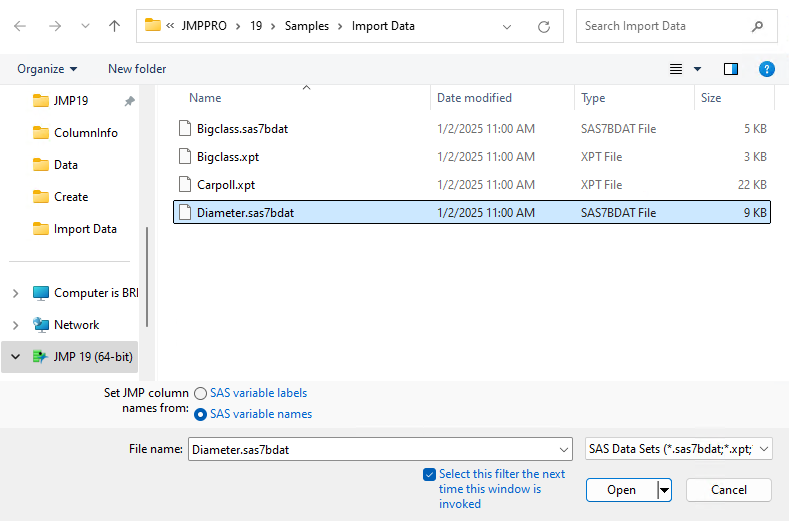Expand the Network node
Image resolution: width=789 pixels, height=521 pixels.
pos(16,325)
